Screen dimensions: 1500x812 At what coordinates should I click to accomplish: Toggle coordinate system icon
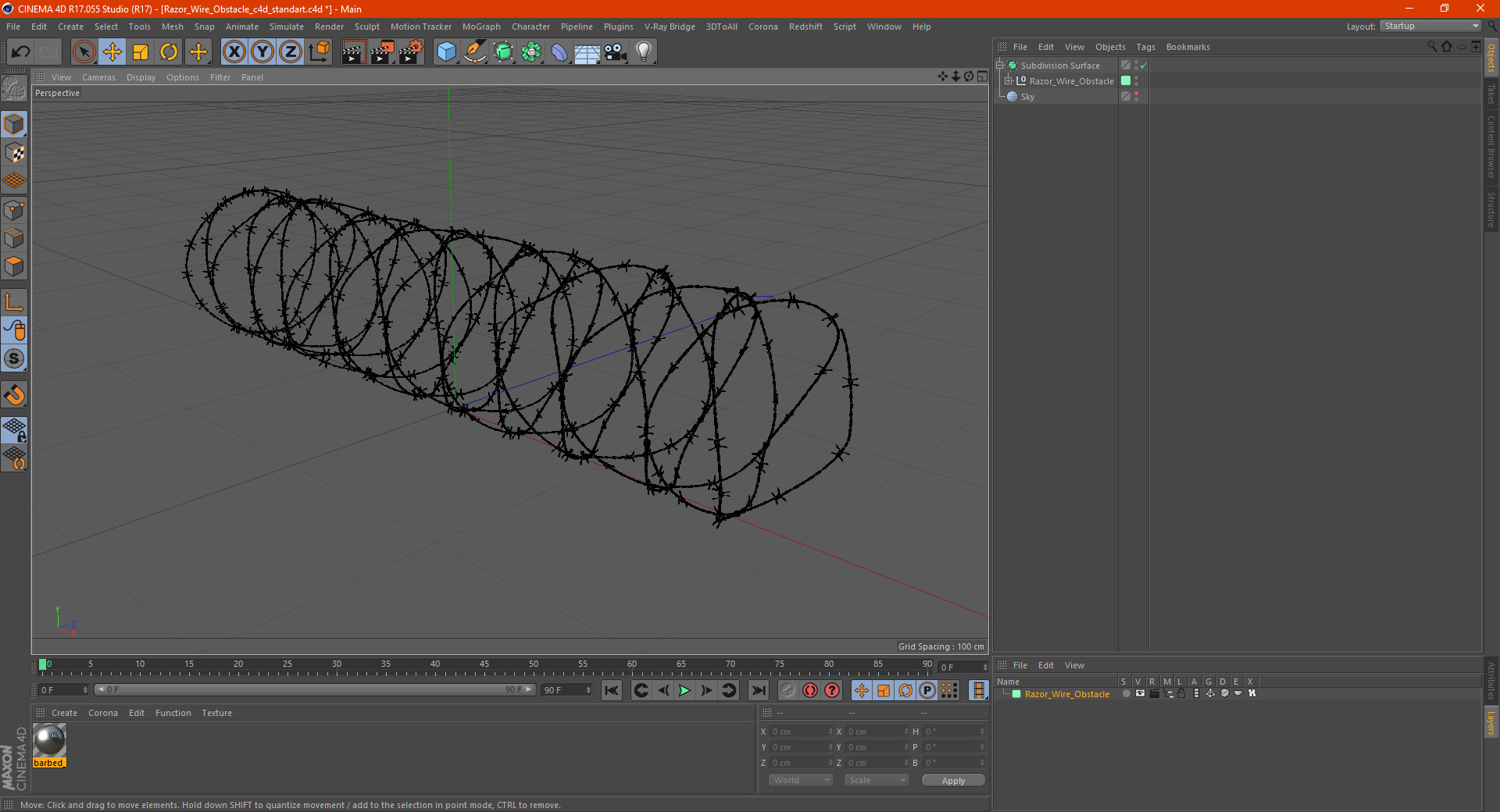click(x=319, y=52)
